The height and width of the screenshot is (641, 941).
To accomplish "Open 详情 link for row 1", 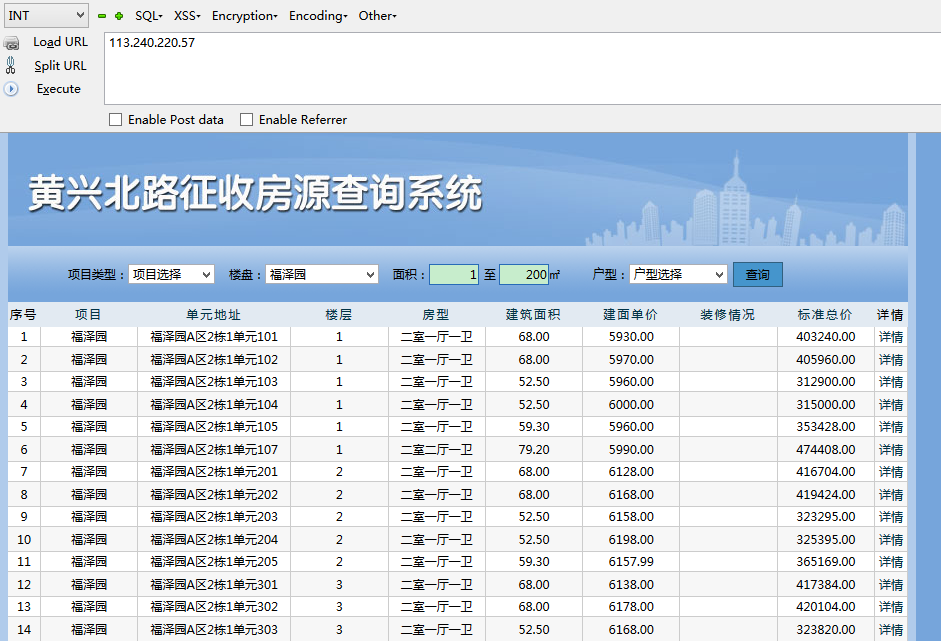I will coord(891,337).
